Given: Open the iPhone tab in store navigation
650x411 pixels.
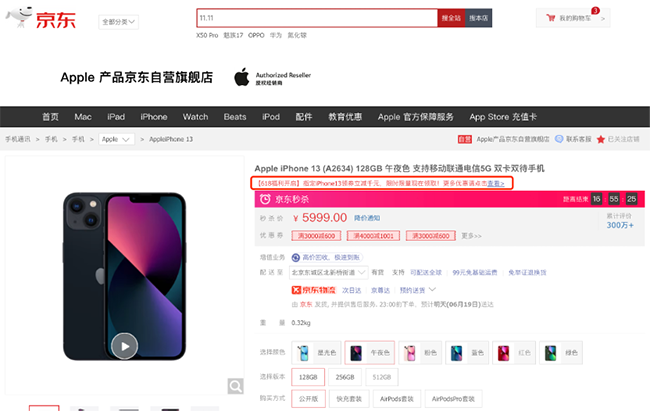Looking at the screenshot, I should pyautogui.click(x=154, y=116).
